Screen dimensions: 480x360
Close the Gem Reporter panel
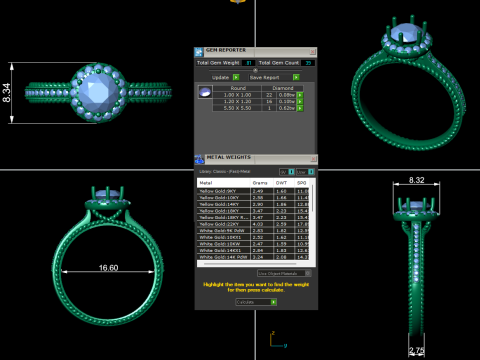coord(312,52)
